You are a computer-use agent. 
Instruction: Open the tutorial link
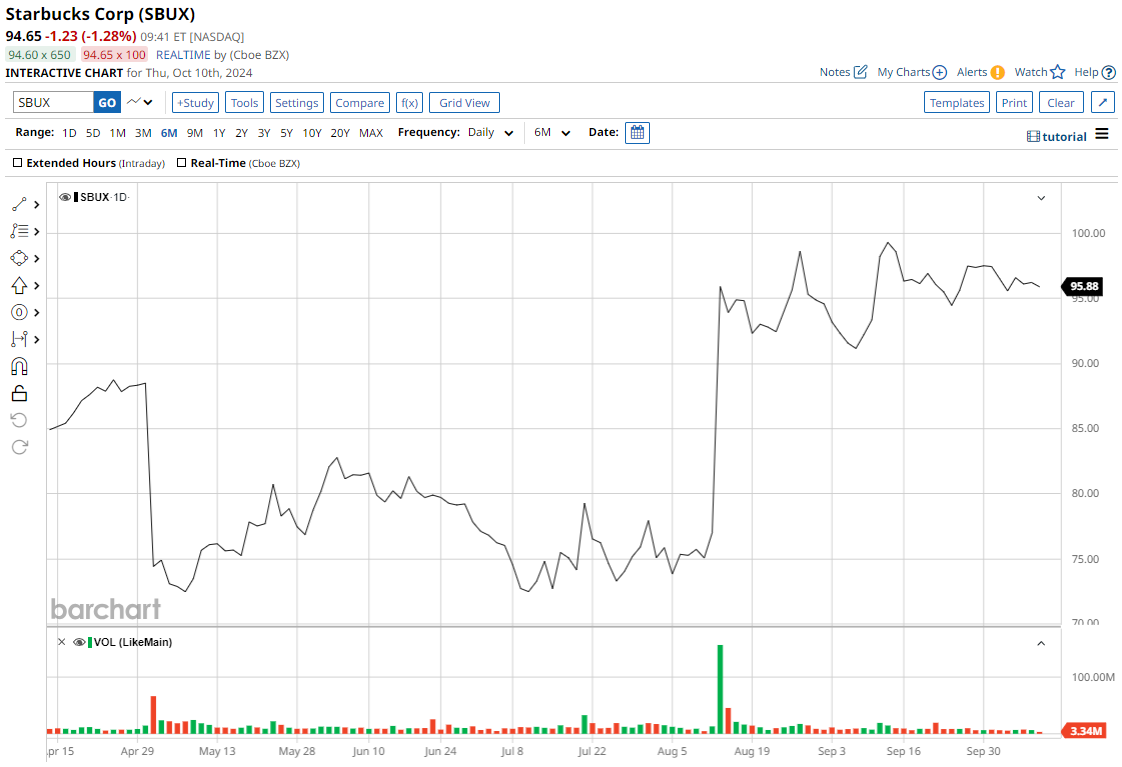(x=1056, y=137)
